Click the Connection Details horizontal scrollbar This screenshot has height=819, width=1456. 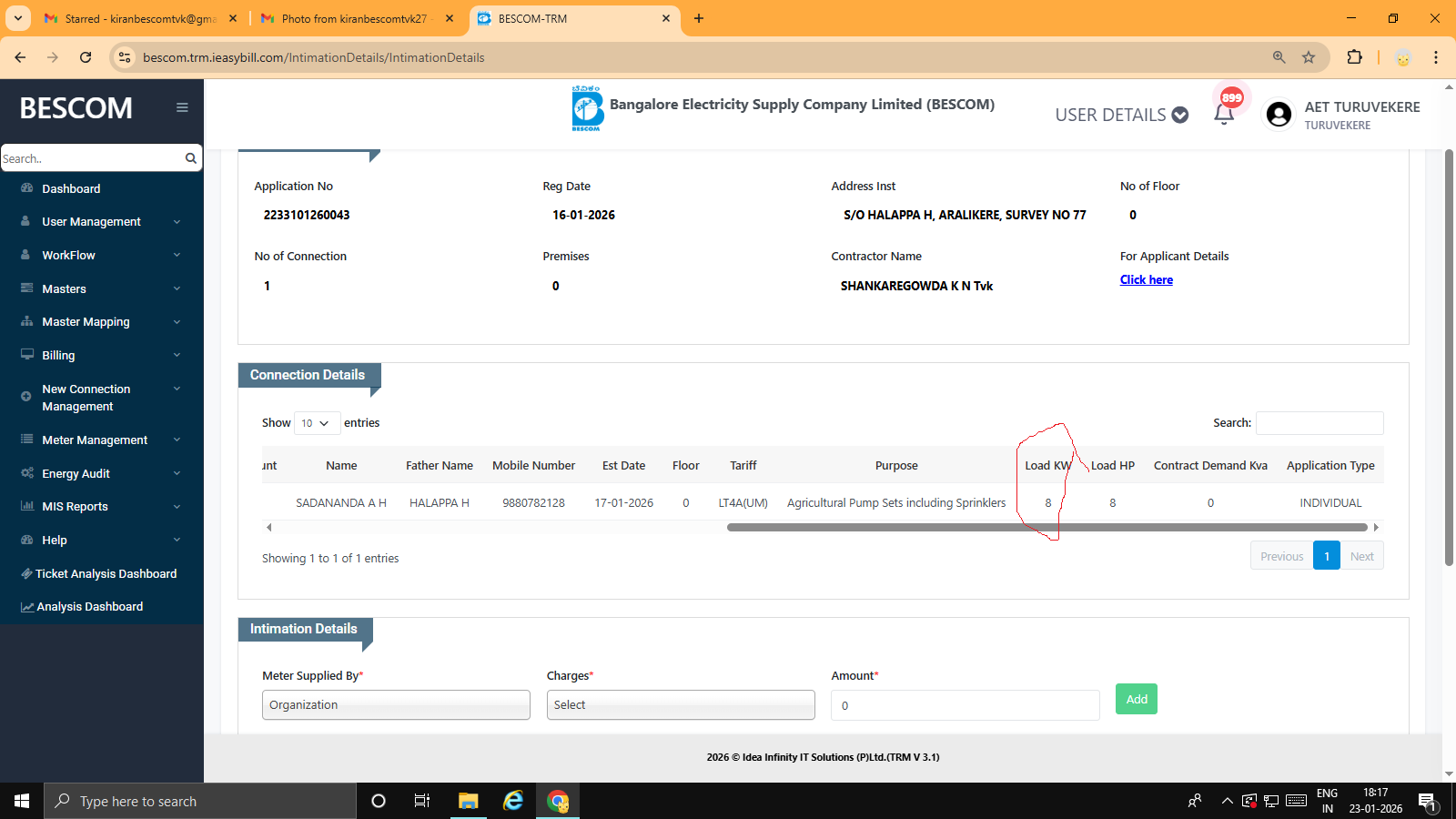(1046, 527)
